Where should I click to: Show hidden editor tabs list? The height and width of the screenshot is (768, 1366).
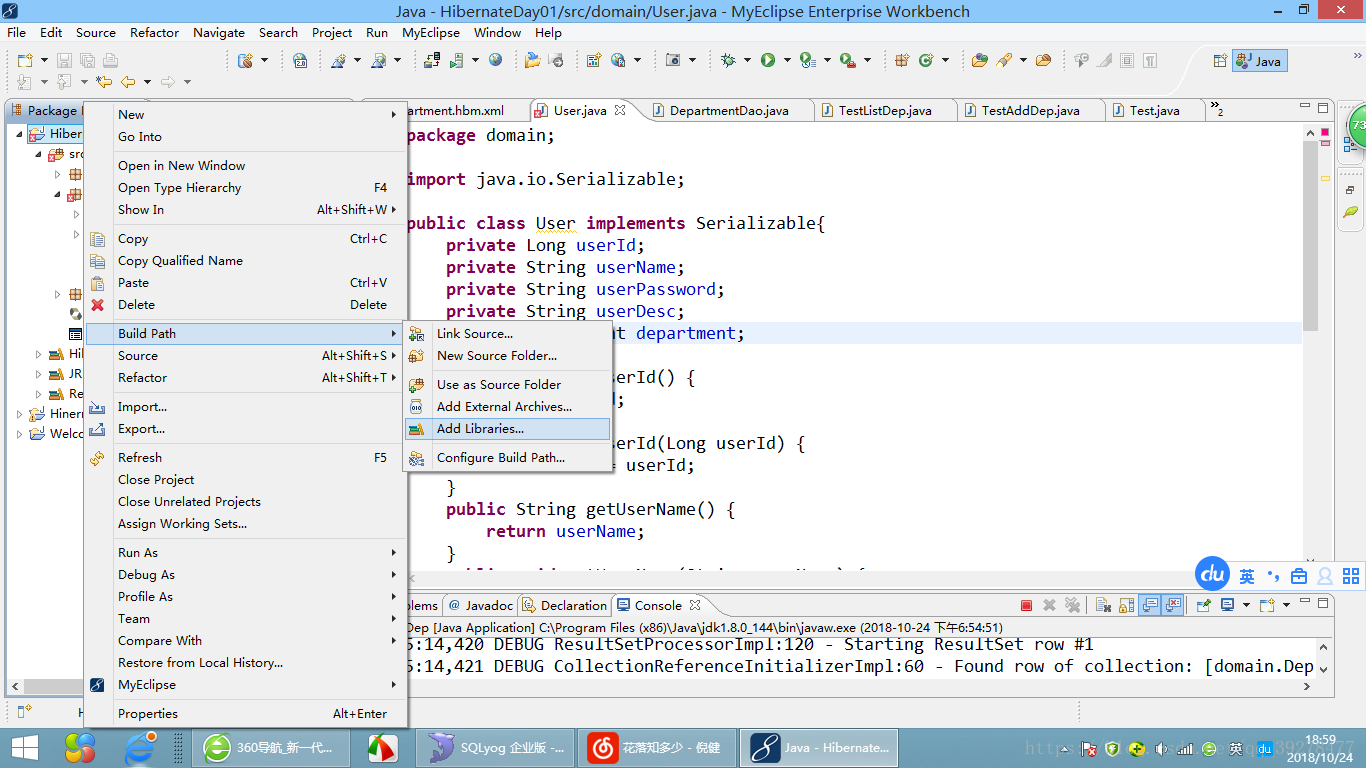coord(1217,108)
